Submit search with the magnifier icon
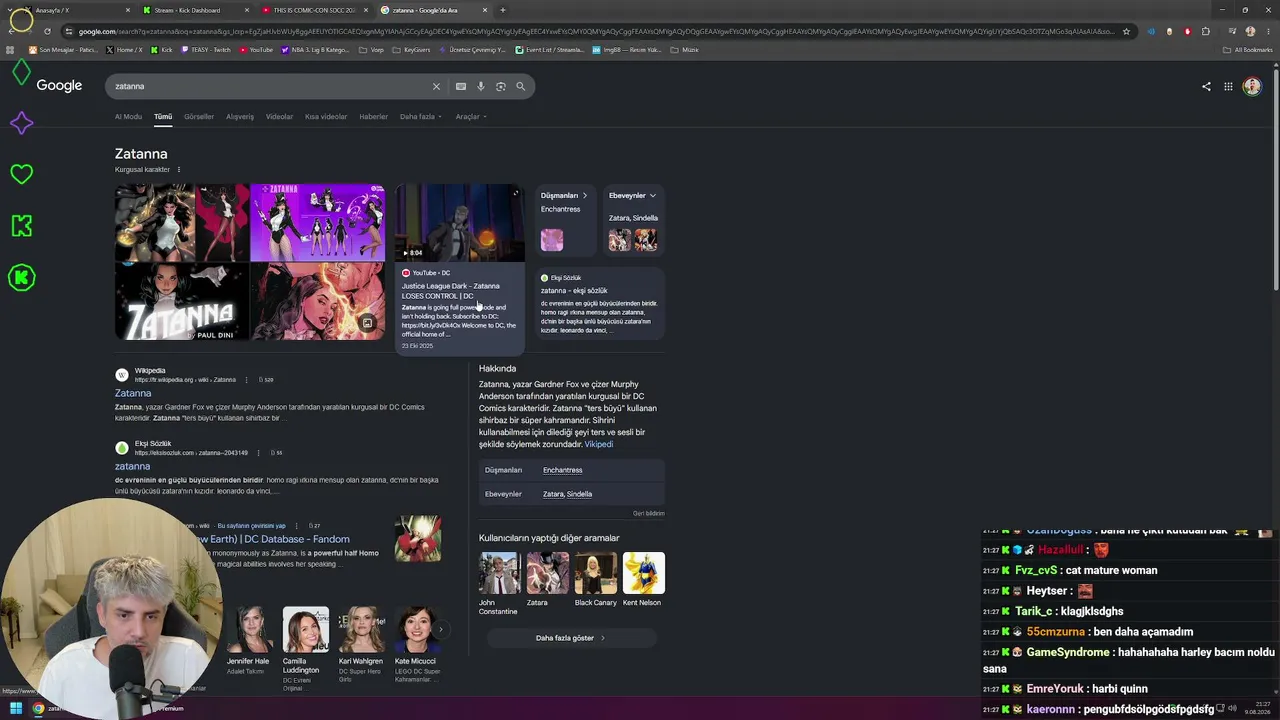The width and height of the screenshot is (1280, 720). (520, 86)
